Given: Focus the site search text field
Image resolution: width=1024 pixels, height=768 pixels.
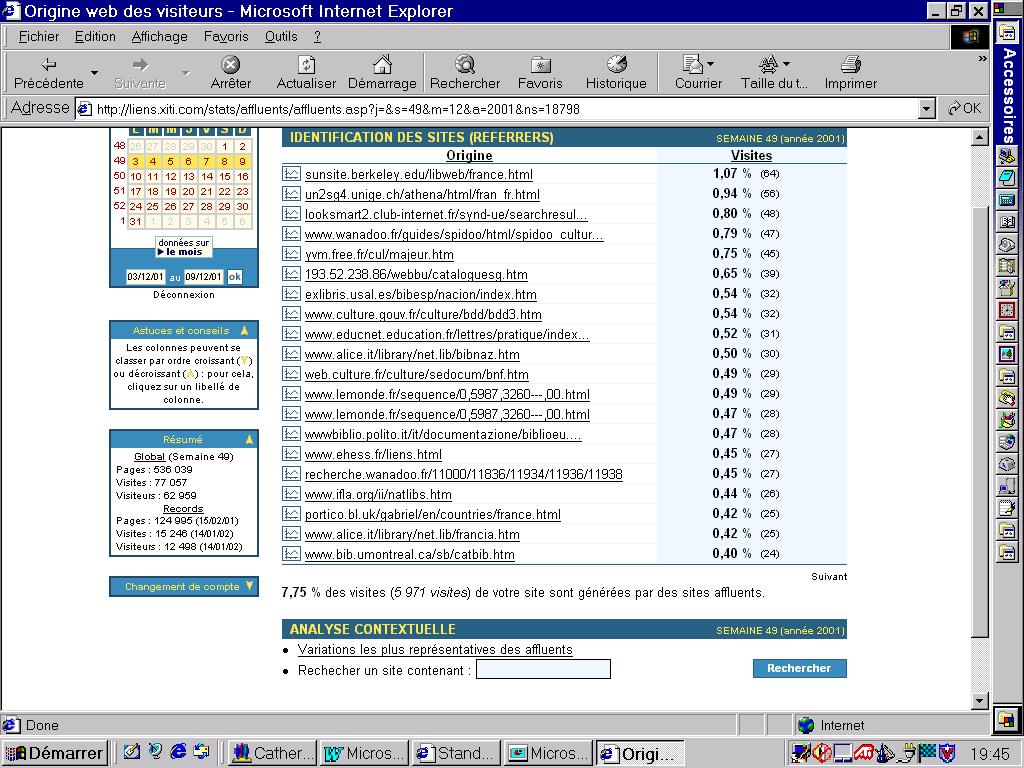Looking at the screenshot, I should (x=543, y=669).
